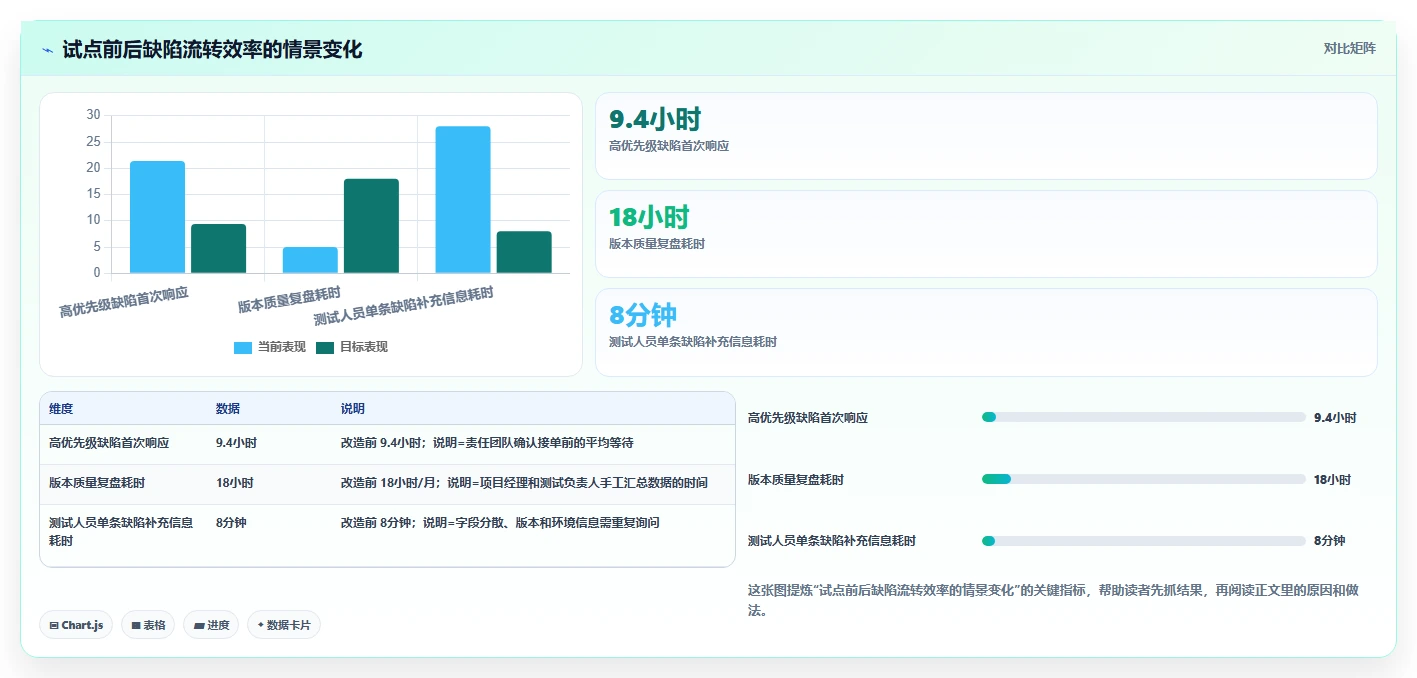Viewport: 1417px width, 678px height.
Task: Click the 9.4小时 data card value
Action: [655, 120]
